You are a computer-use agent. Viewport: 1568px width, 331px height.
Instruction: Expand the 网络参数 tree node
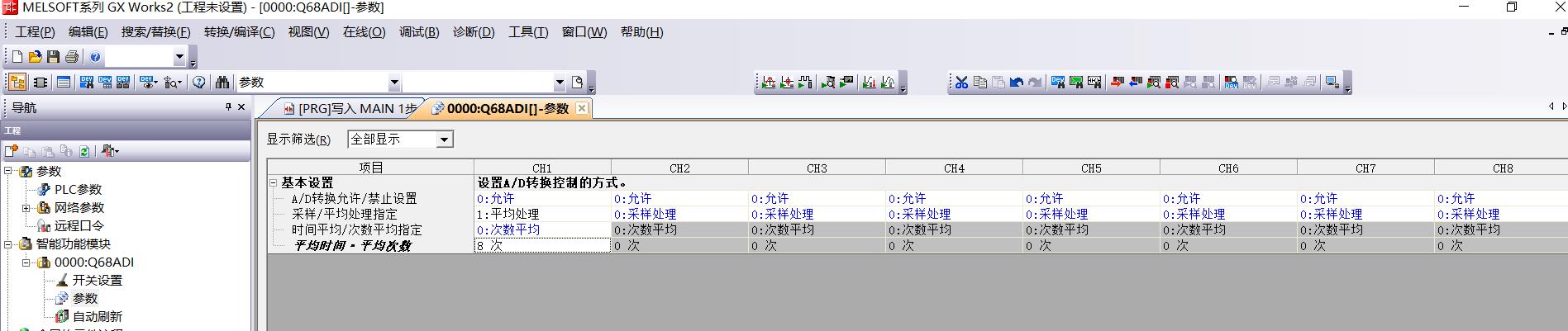coord(26,208)
